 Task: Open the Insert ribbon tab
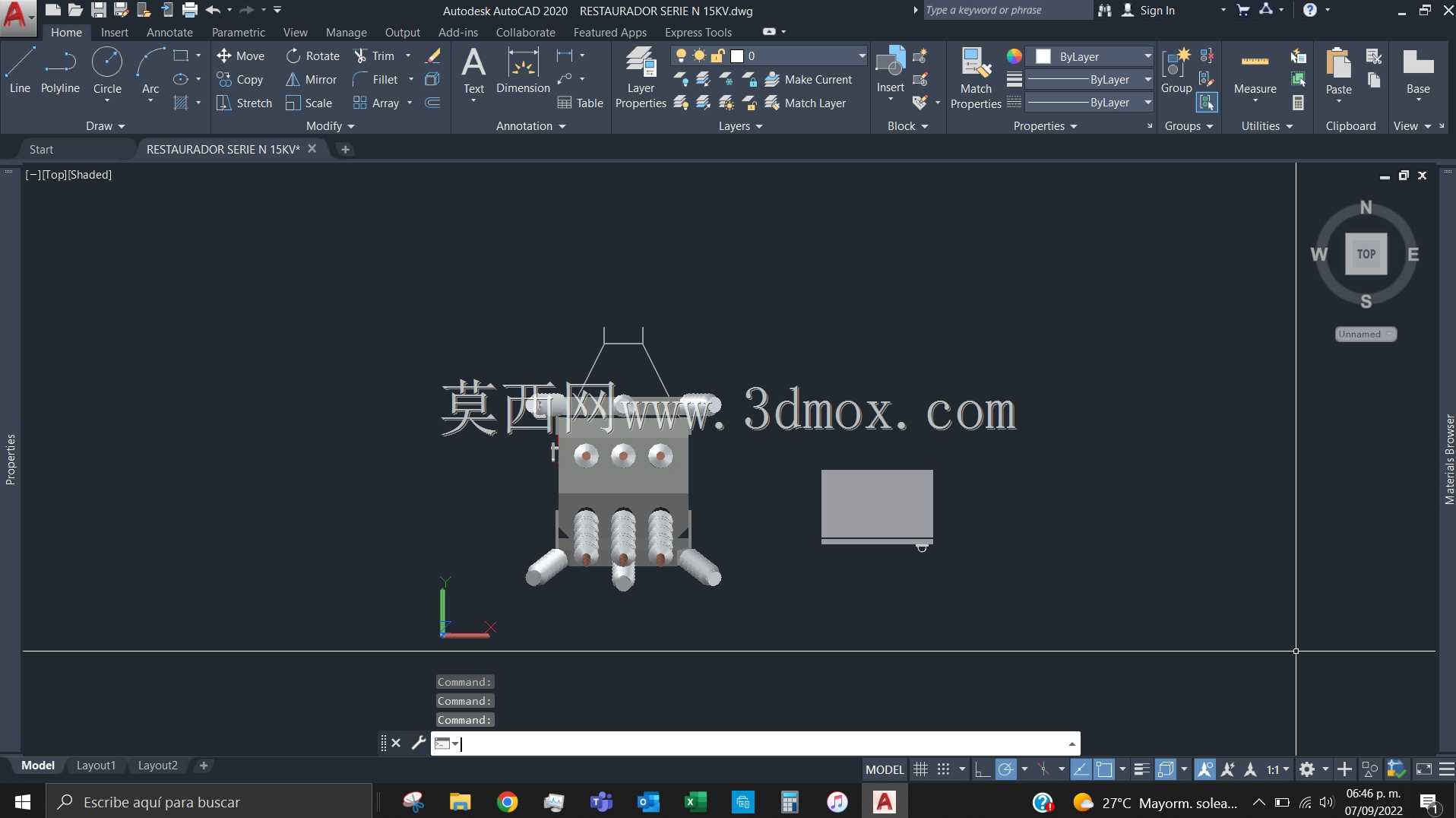point(115,32)
